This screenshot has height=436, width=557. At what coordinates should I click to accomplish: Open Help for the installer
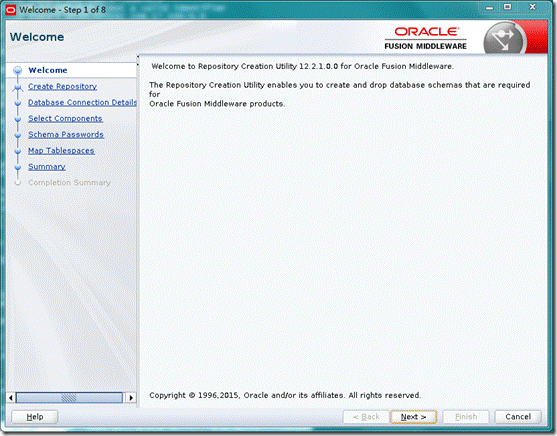[35, 417]
